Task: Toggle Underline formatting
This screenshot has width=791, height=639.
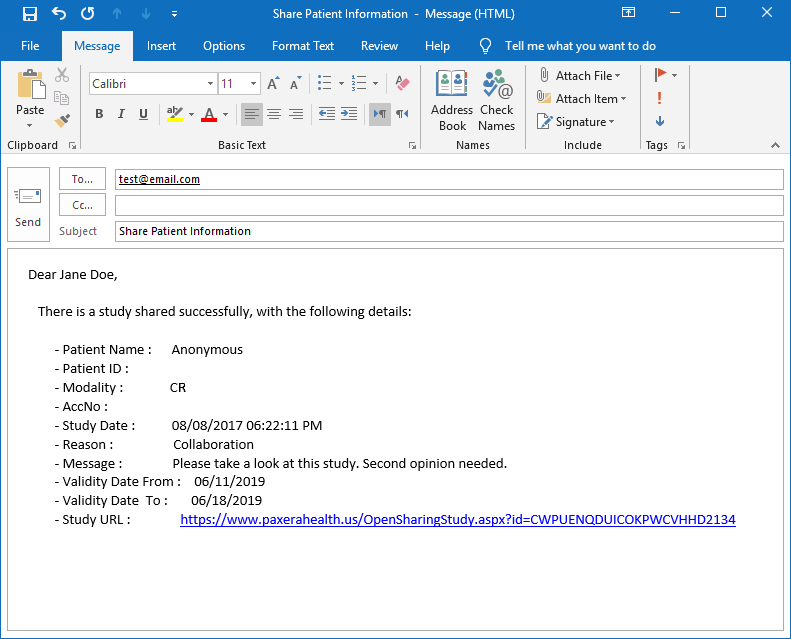Action: (143, 114)
